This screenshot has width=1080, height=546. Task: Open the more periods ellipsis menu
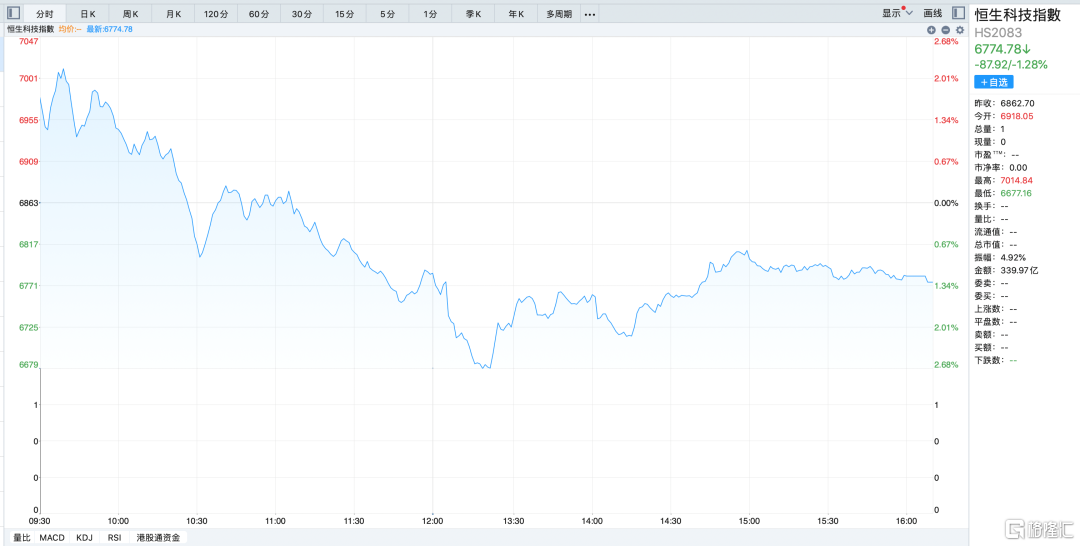click(x=590, y=14)
